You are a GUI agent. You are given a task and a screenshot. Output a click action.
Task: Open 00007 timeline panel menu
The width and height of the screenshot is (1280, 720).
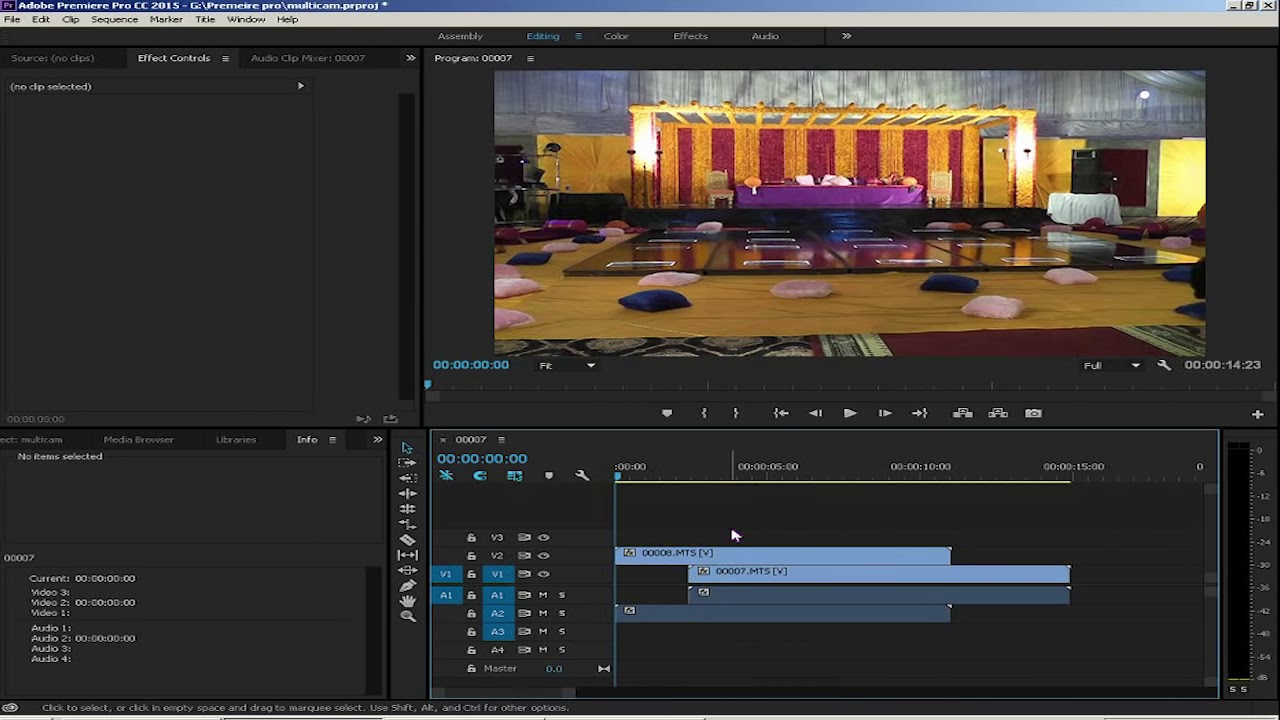pyautogui.click(x=501, y=439)
